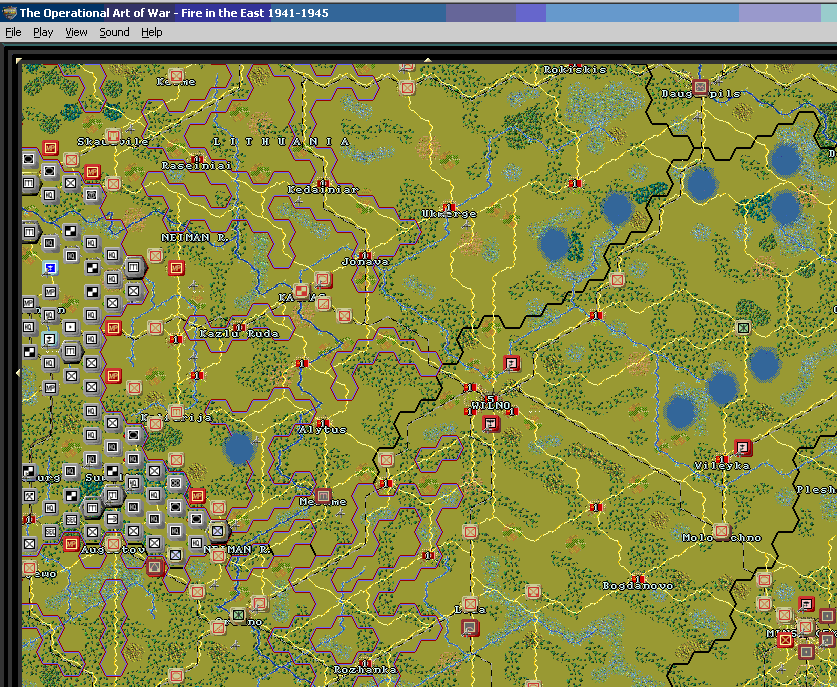Click the Alytus city label
Screen dimensions: 838x688
pyautogui.click(x=322, y=430)
